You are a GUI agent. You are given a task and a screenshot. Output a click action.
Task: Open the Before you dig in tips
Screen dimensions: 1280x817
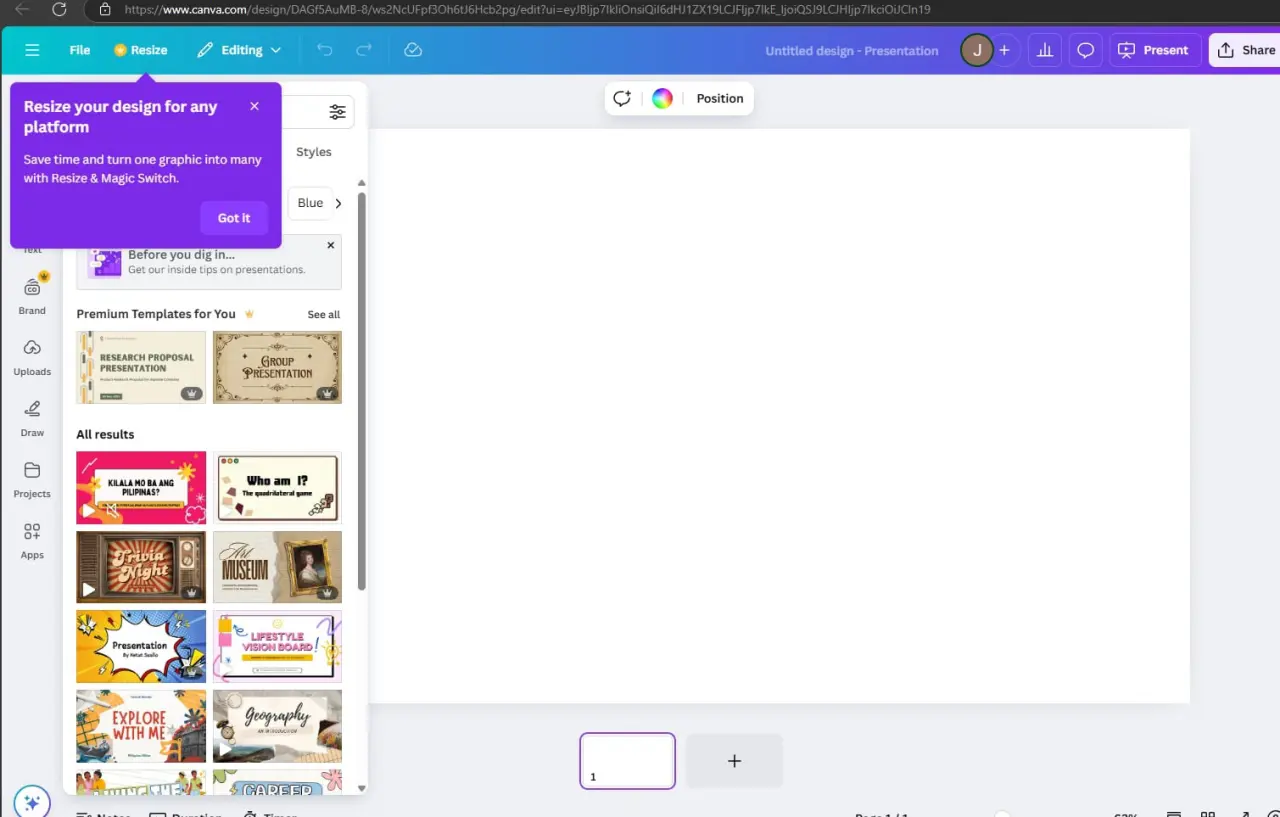pos(209,262)
